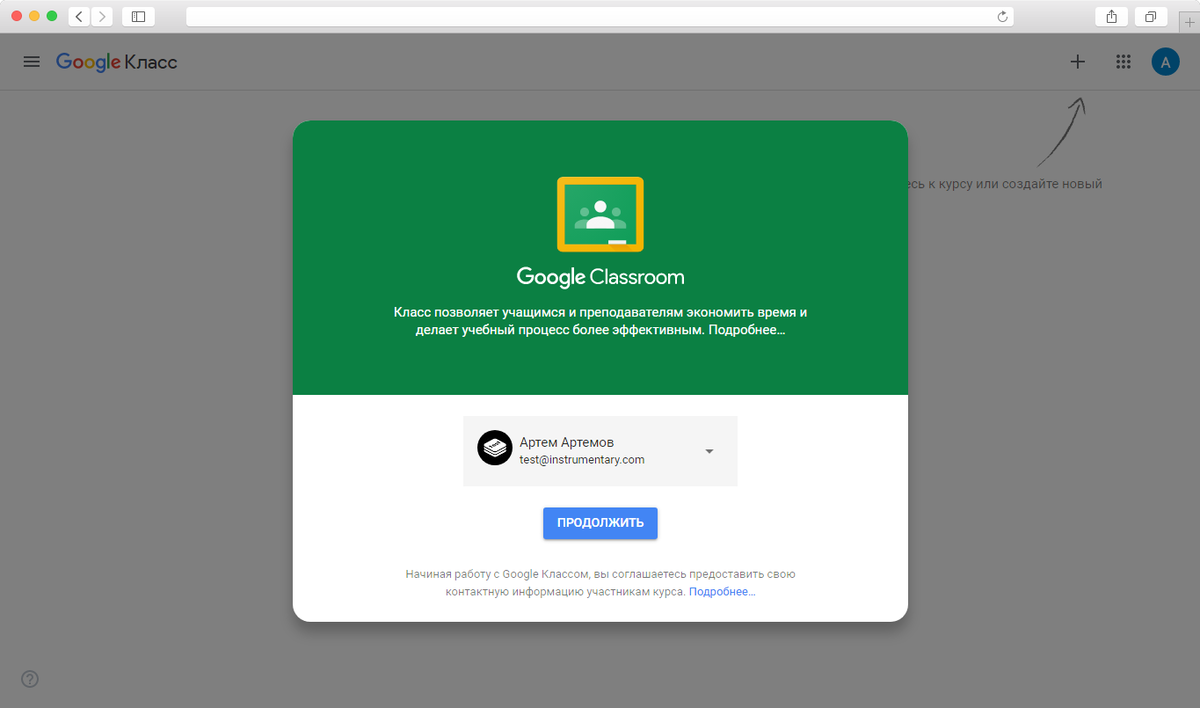Click the test@instrumentary.com email text
The width and height of the screenshot is (1200, 708).
point(582,460)
